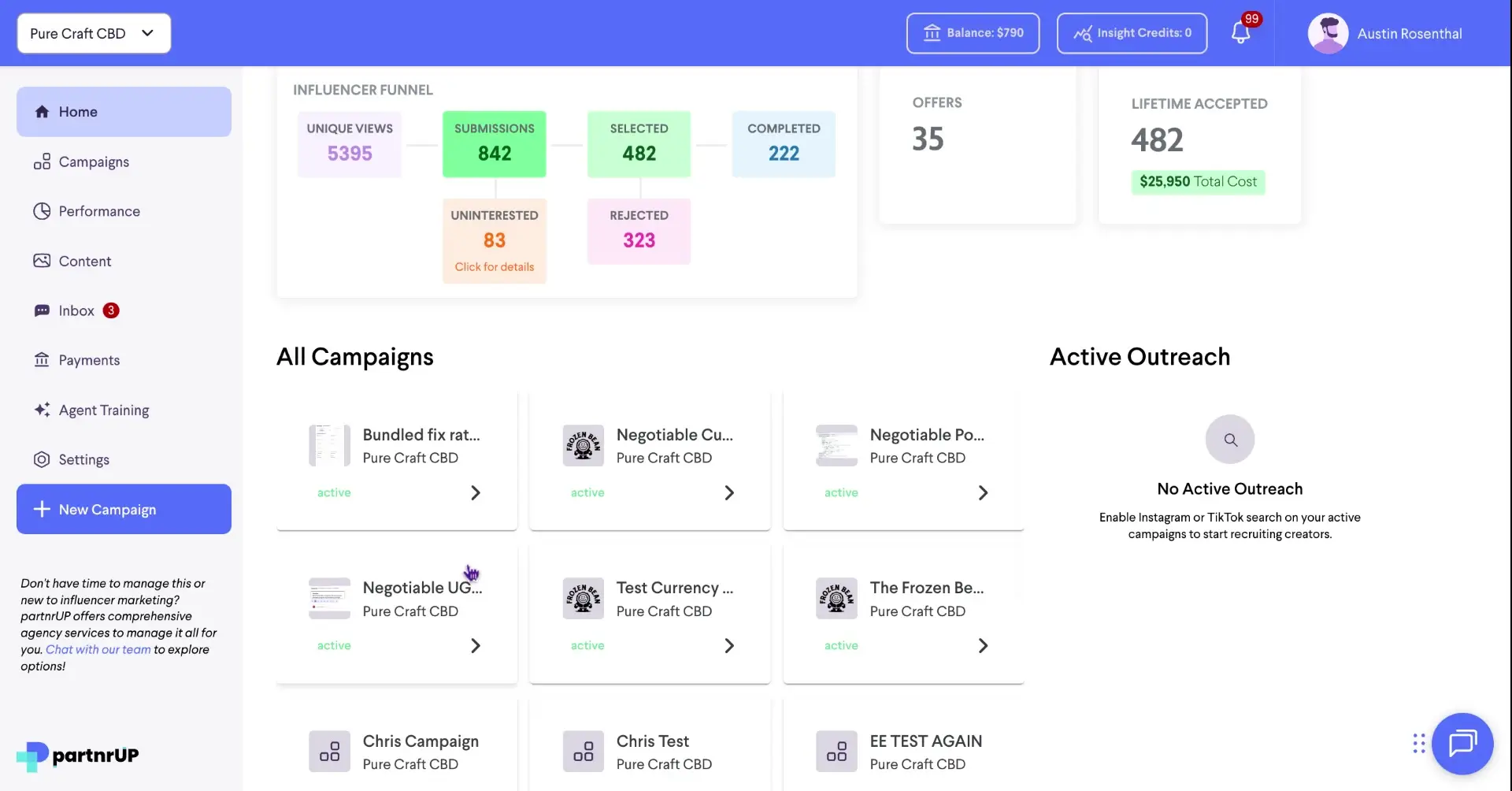This screenshot has height=791, width=1512.
Task: Select the Payments icon in the sidebar
Action: click(x=43, y=360)
